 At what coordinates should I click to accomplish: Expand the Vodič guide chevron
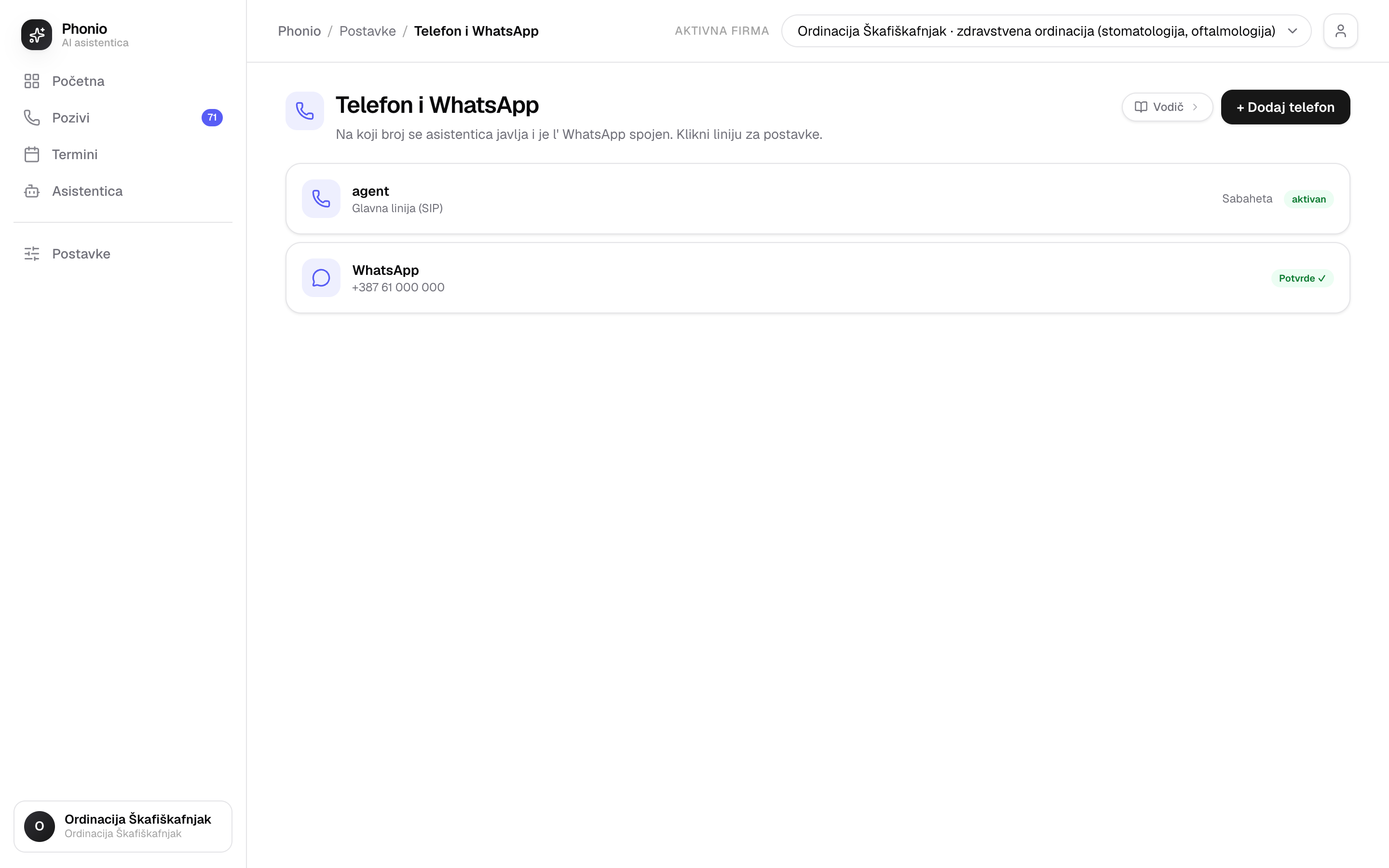(1195, 108)
